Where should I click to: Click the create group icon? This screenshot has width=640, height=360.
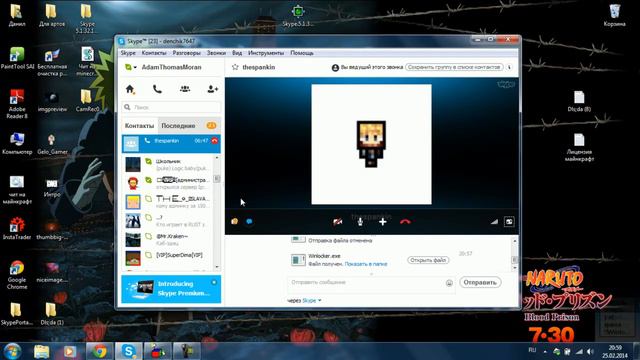185,89
